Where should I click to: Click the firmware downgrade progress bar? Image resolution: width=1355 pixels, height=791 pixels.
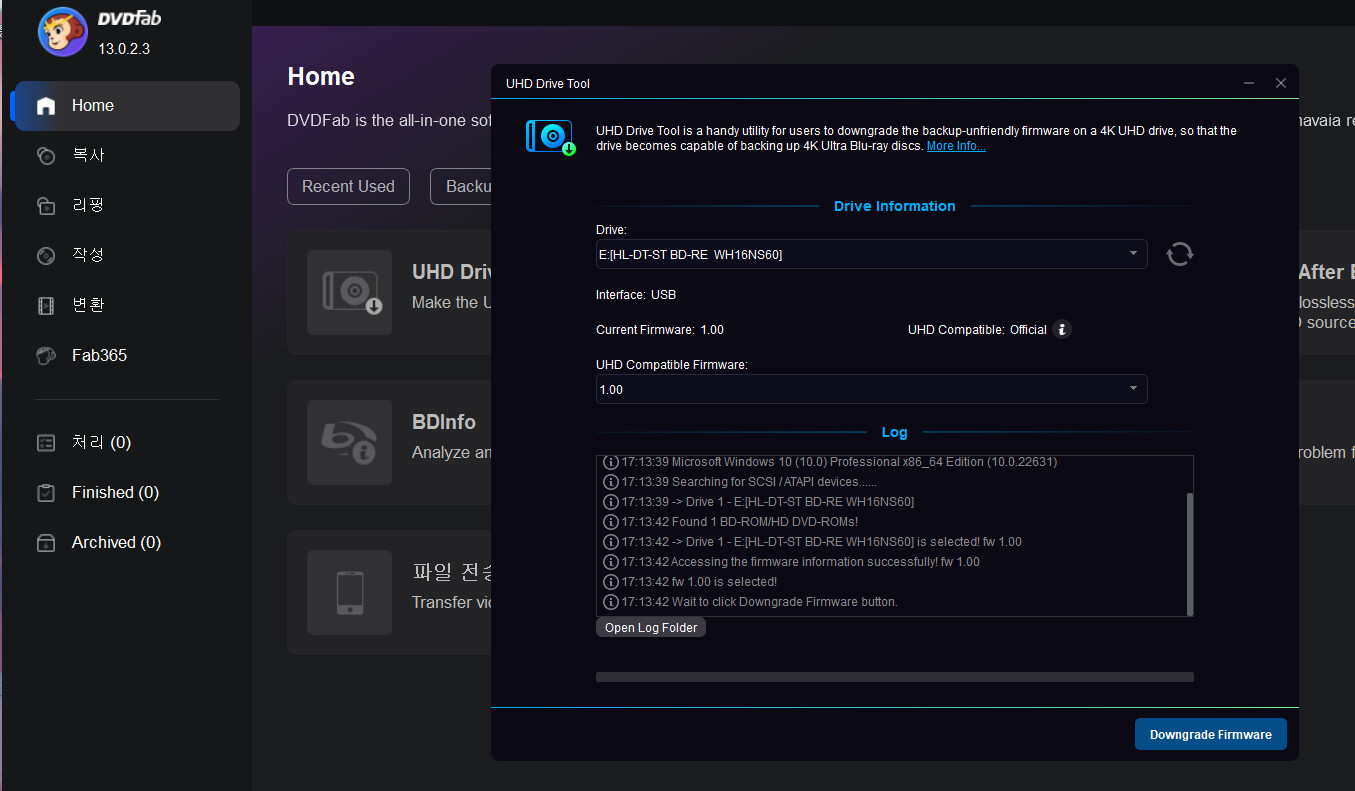[894, 677]
